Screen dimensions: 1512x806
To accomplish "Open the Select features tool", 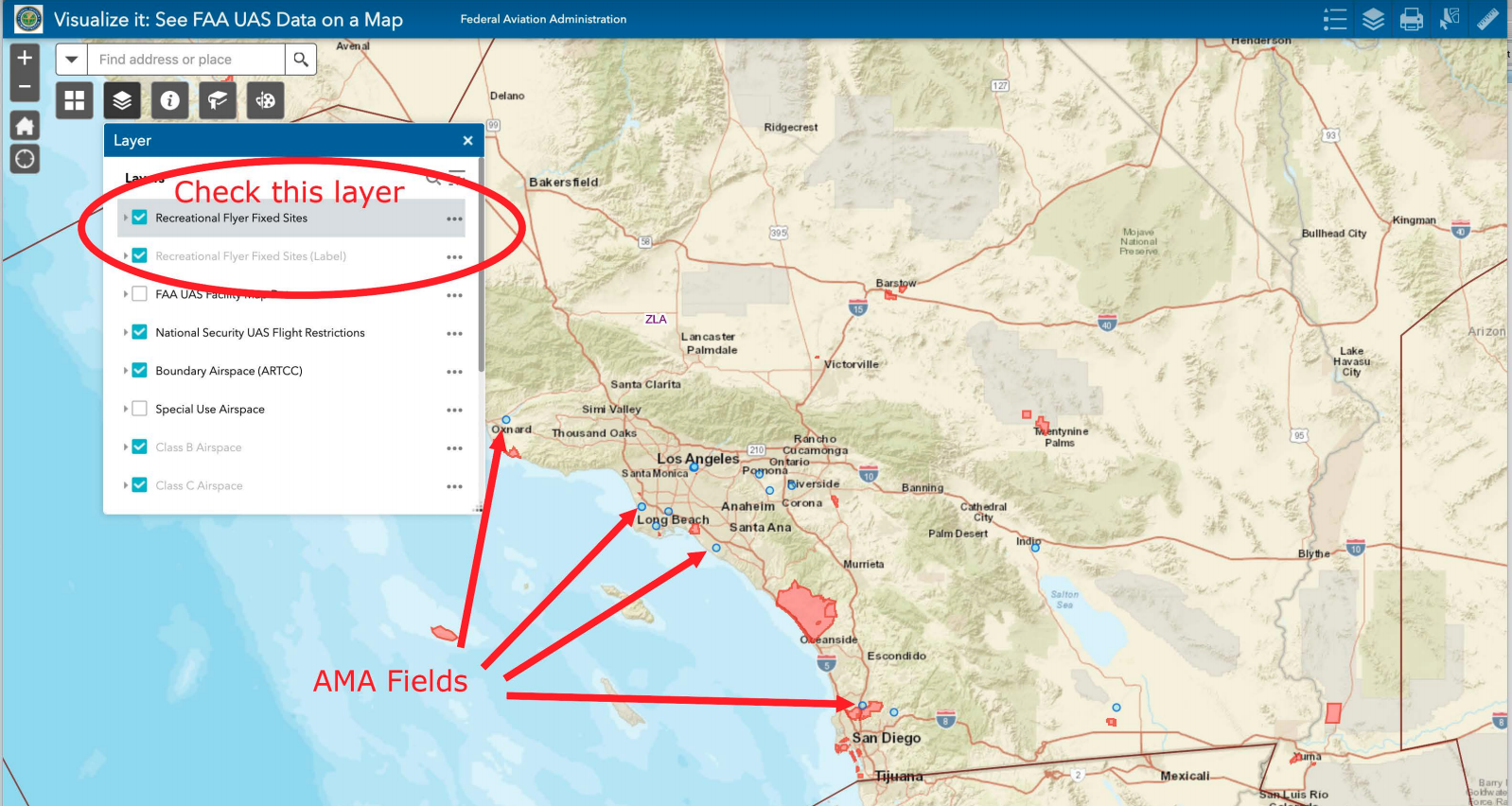I will point(1450,19).
